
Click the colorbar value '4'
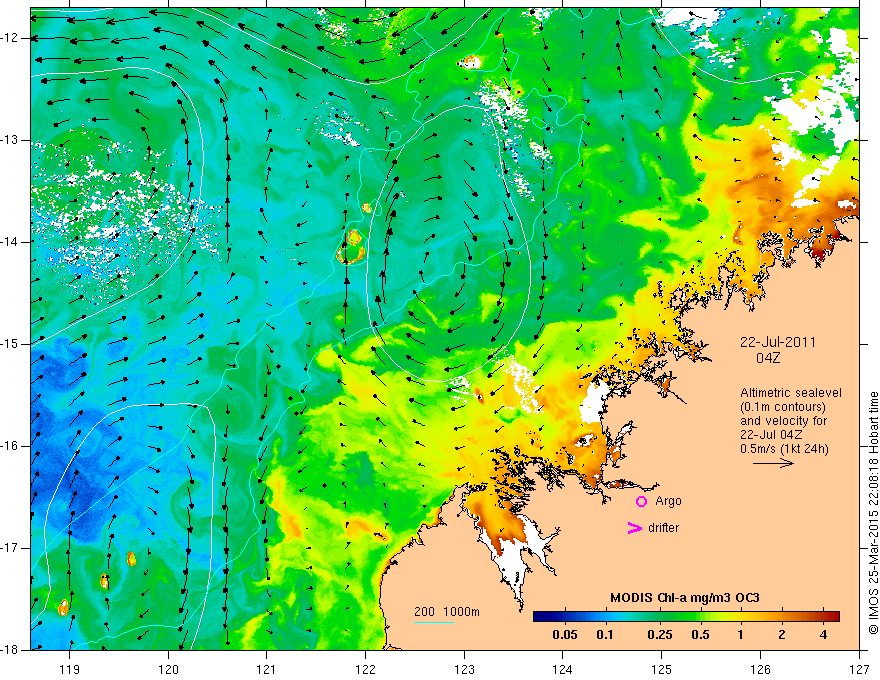tap(823, 635)
